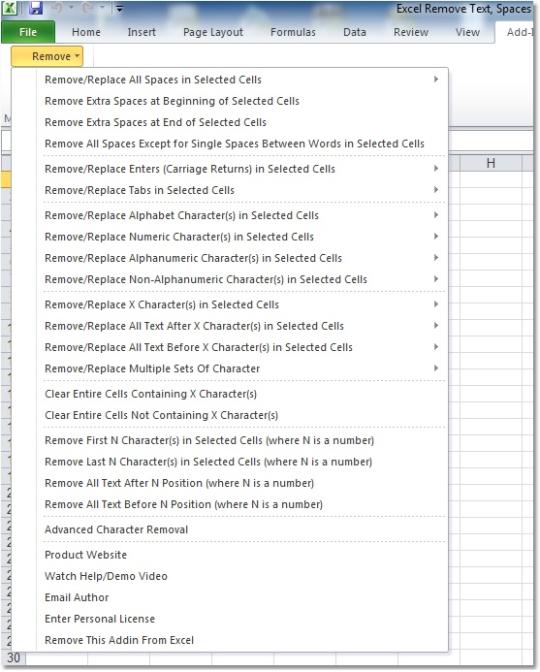
Task: Collapse the Remove dropdown button
Action: tap(47, 56)
